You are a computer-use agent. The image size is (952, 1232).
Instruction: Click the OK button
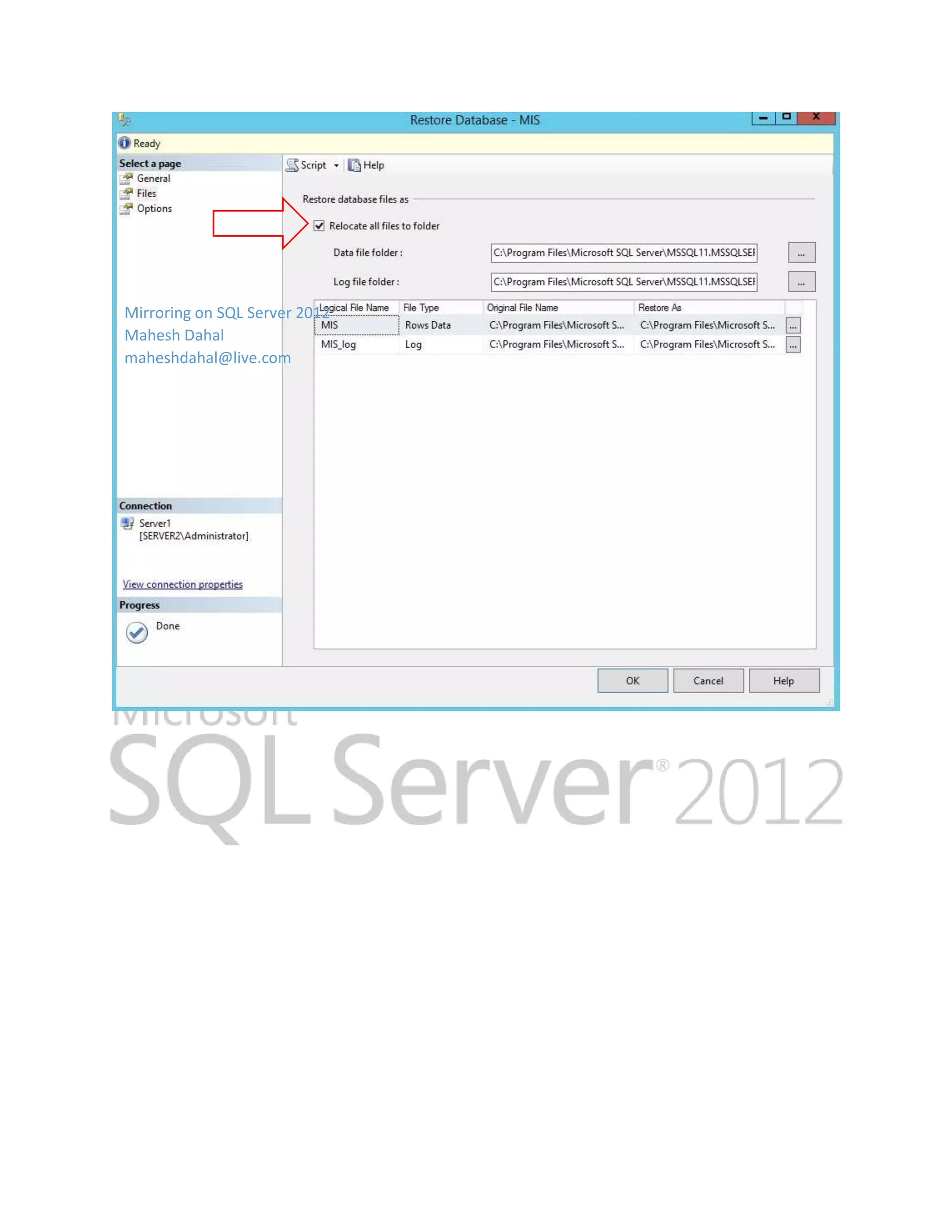tap(633, 681)
